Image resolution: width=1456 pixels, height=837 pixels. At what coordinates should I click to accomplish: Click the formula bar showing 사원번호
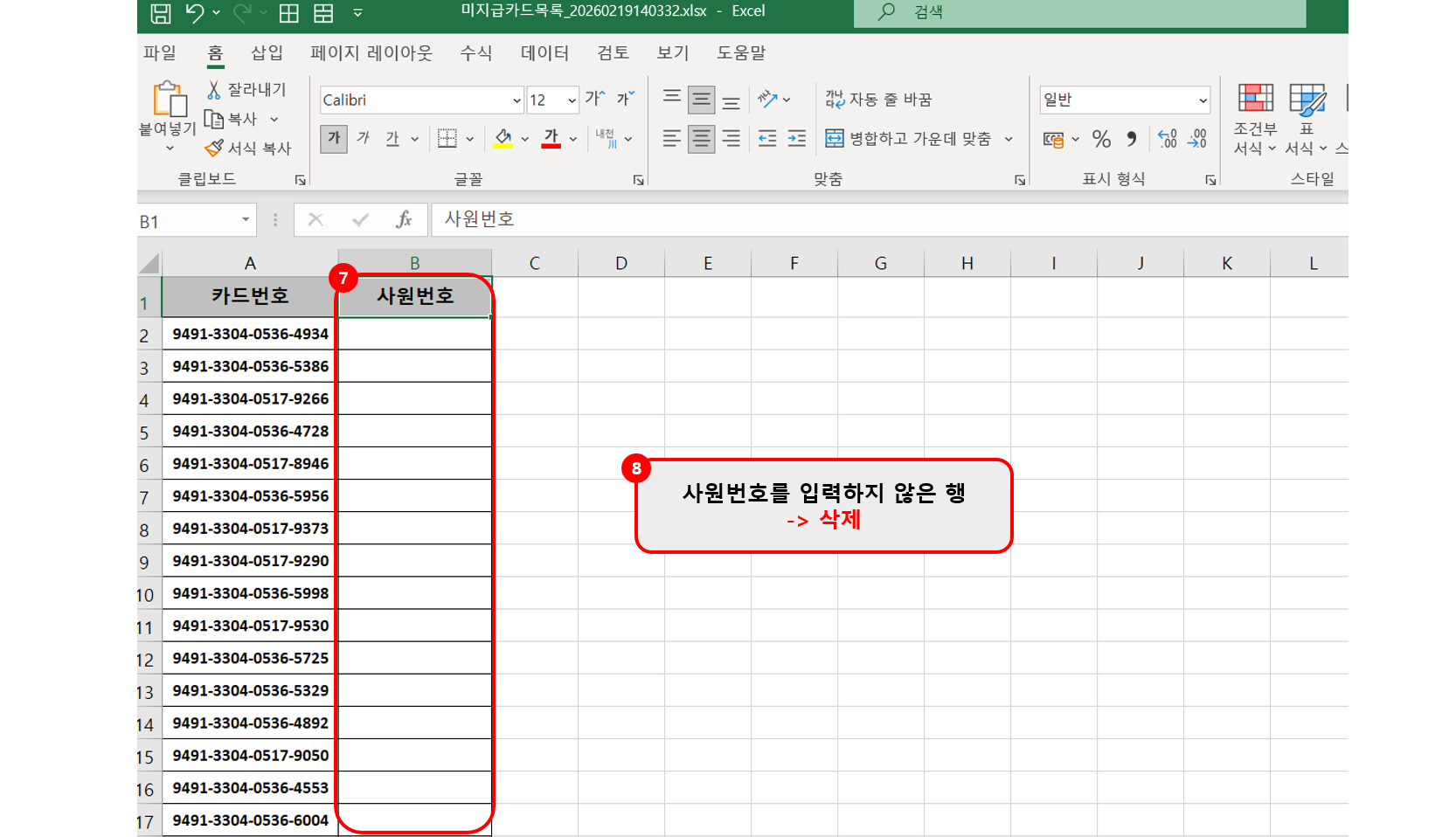(890, 219)
